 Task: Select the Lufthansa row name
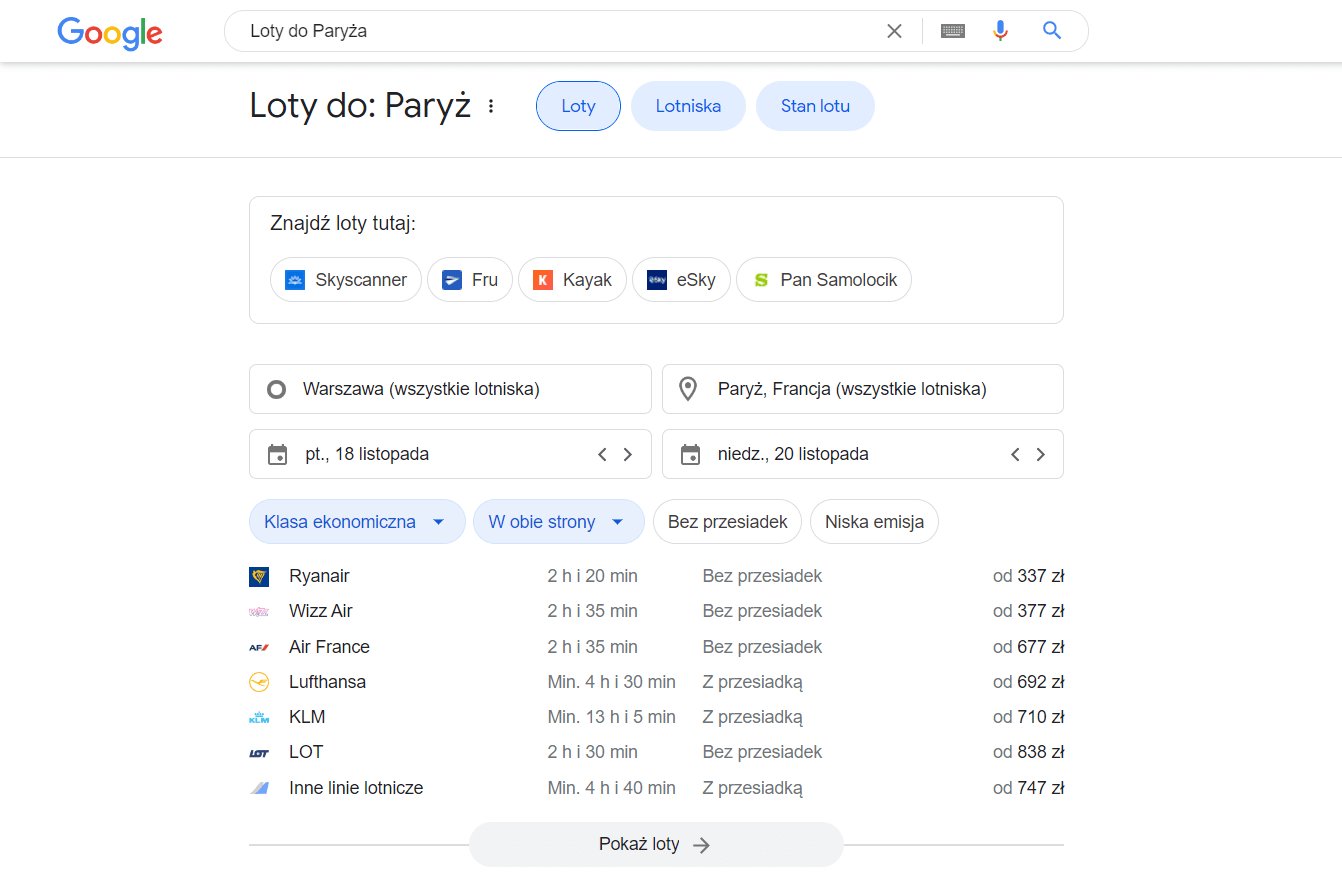coord(327,682)
